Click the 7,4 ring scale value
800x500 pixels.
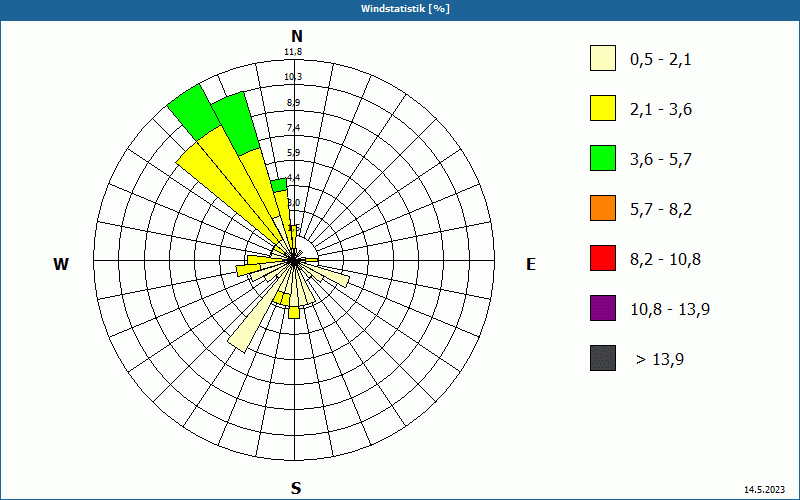(x=293, y=128)
